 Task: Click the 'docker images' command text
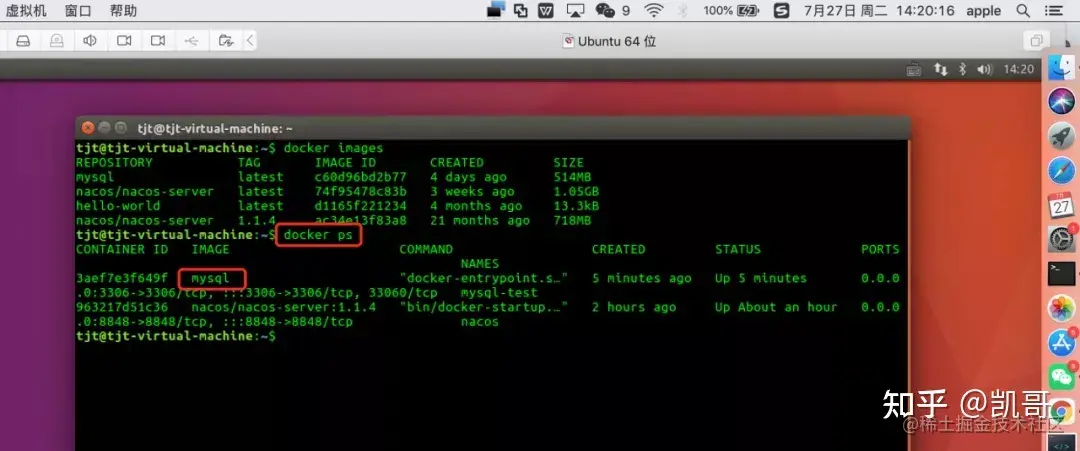click(333, 148)
